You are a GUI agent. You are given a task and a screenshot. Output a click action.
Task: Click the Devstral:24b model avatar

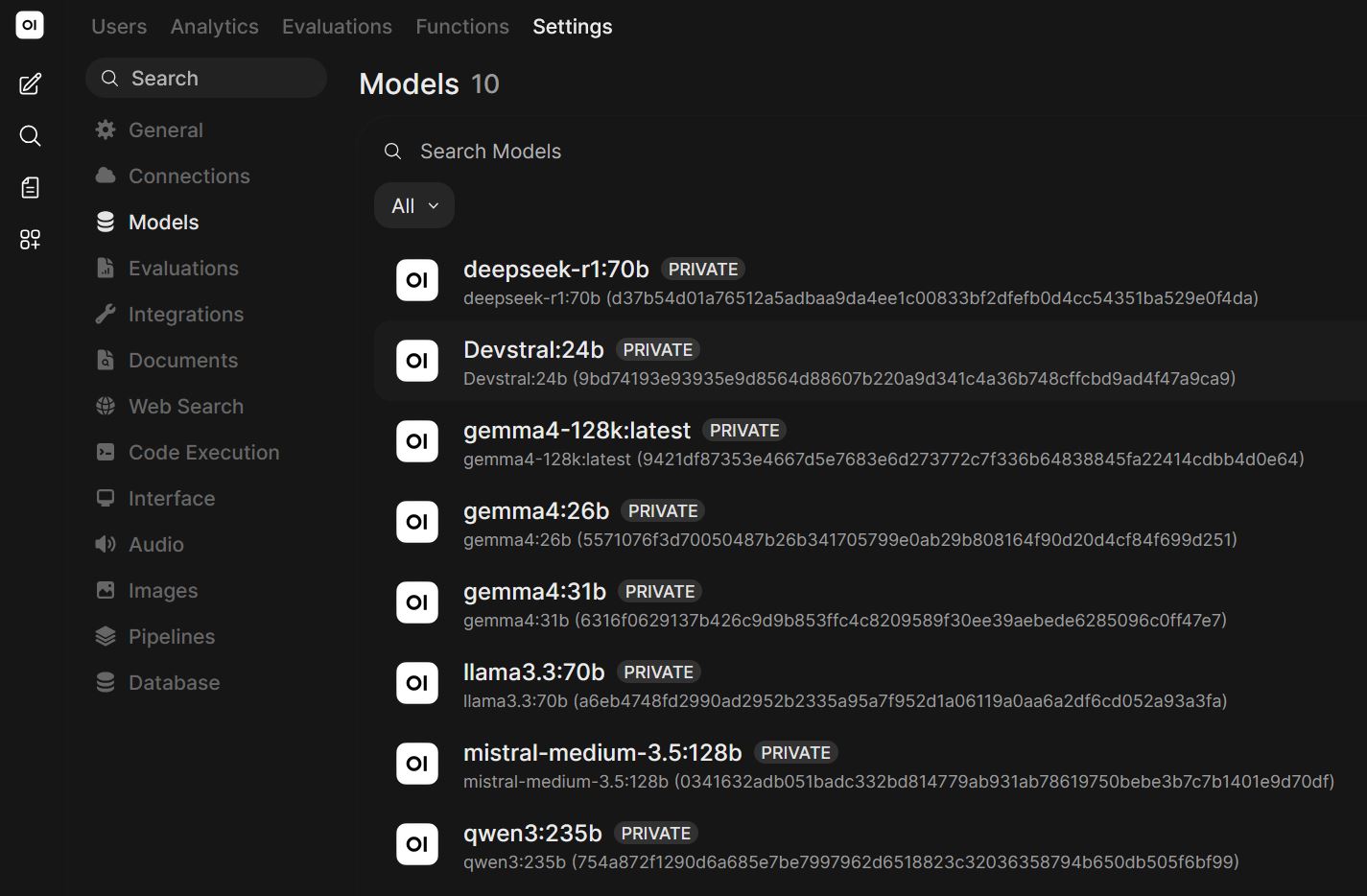coord(417,361)
